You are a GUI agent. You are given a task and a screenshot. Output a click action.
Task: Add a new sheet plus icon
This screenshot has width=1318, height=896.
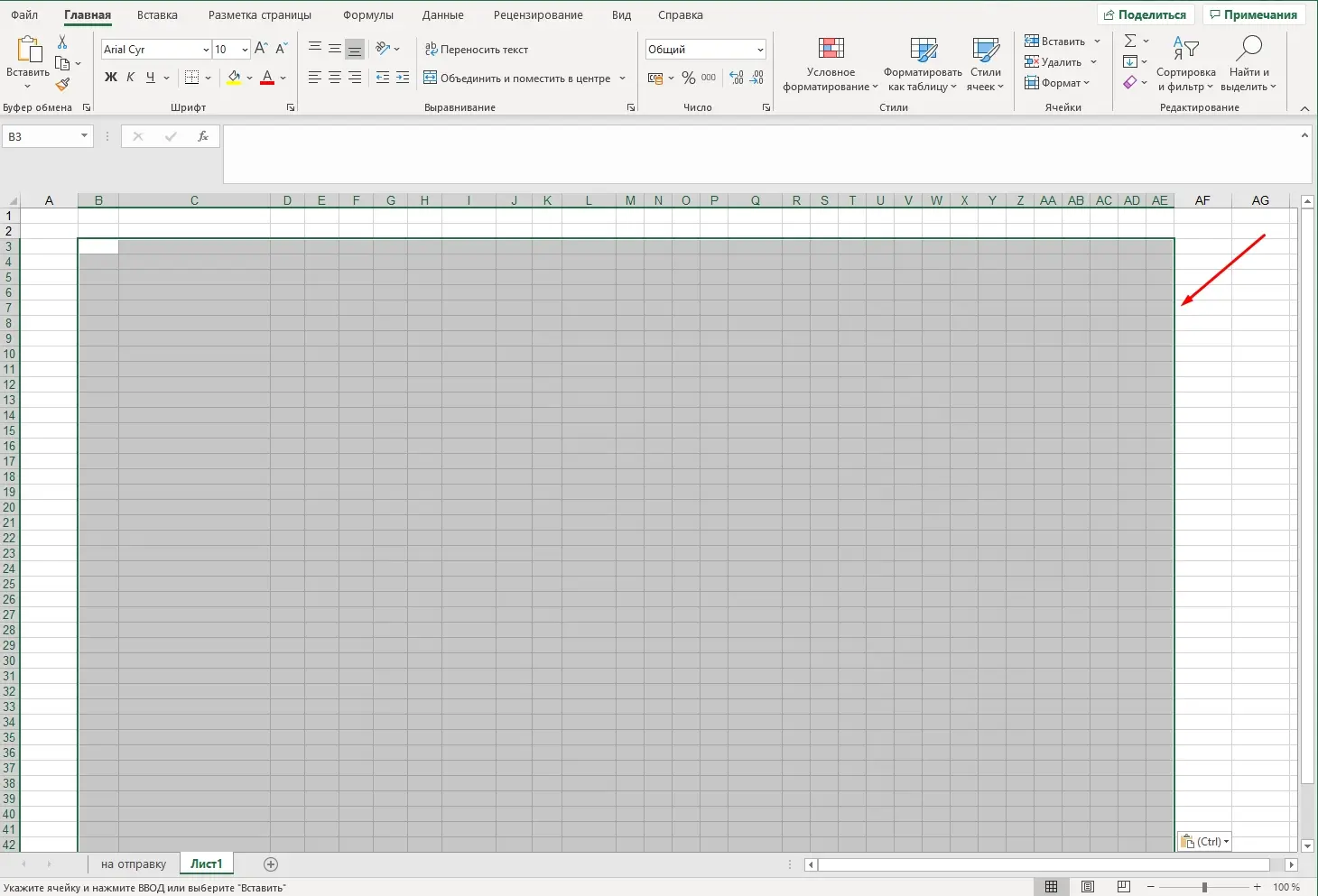(x=270, y=864)
